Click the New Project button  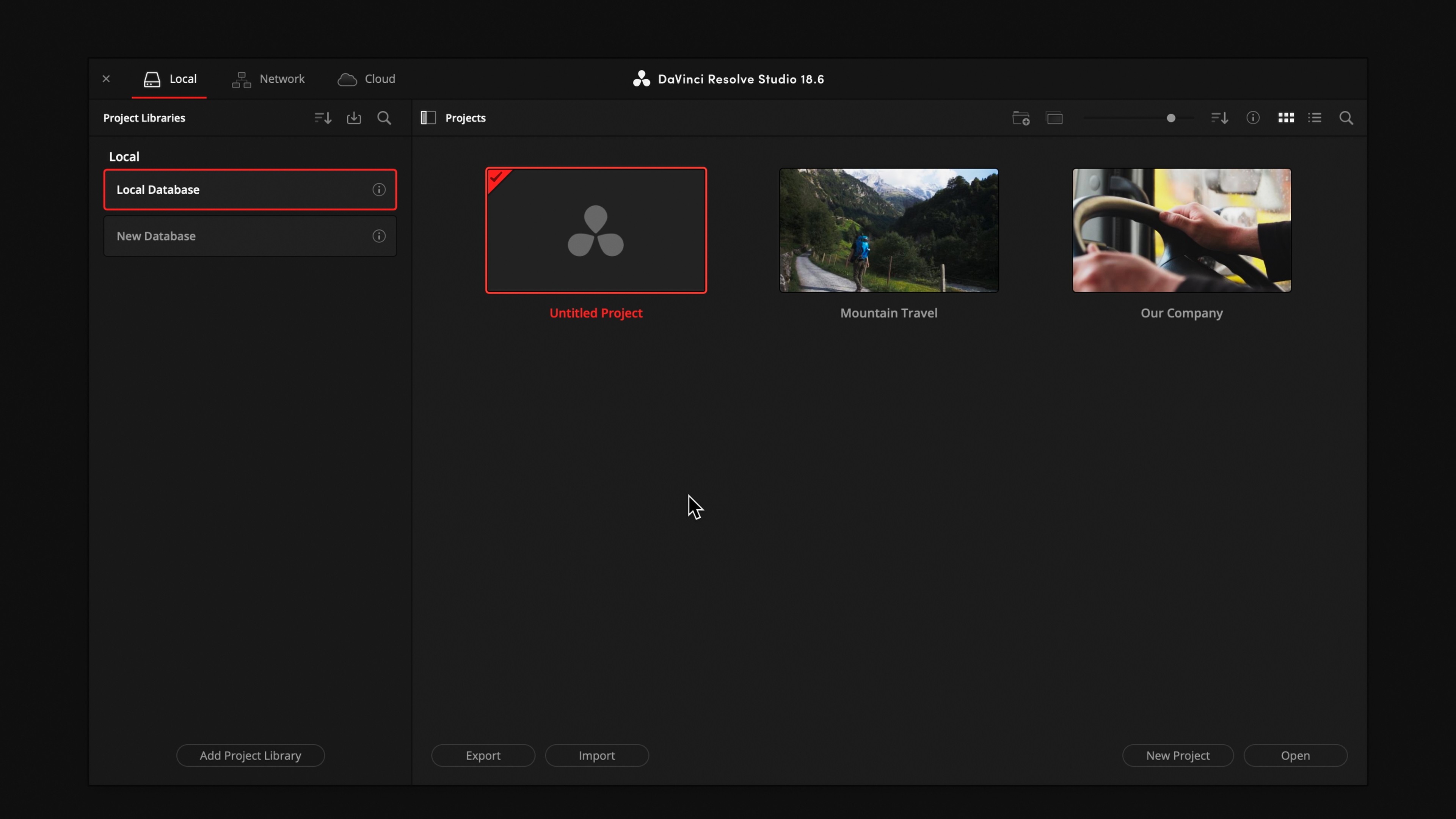click(x=1177, y=756)
